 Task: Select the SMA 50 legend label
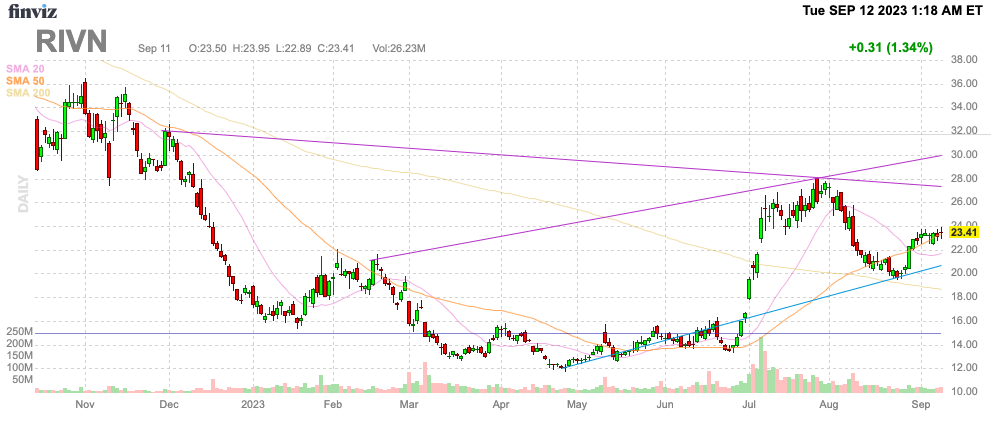pyautogui.click(x=25, y=80)
